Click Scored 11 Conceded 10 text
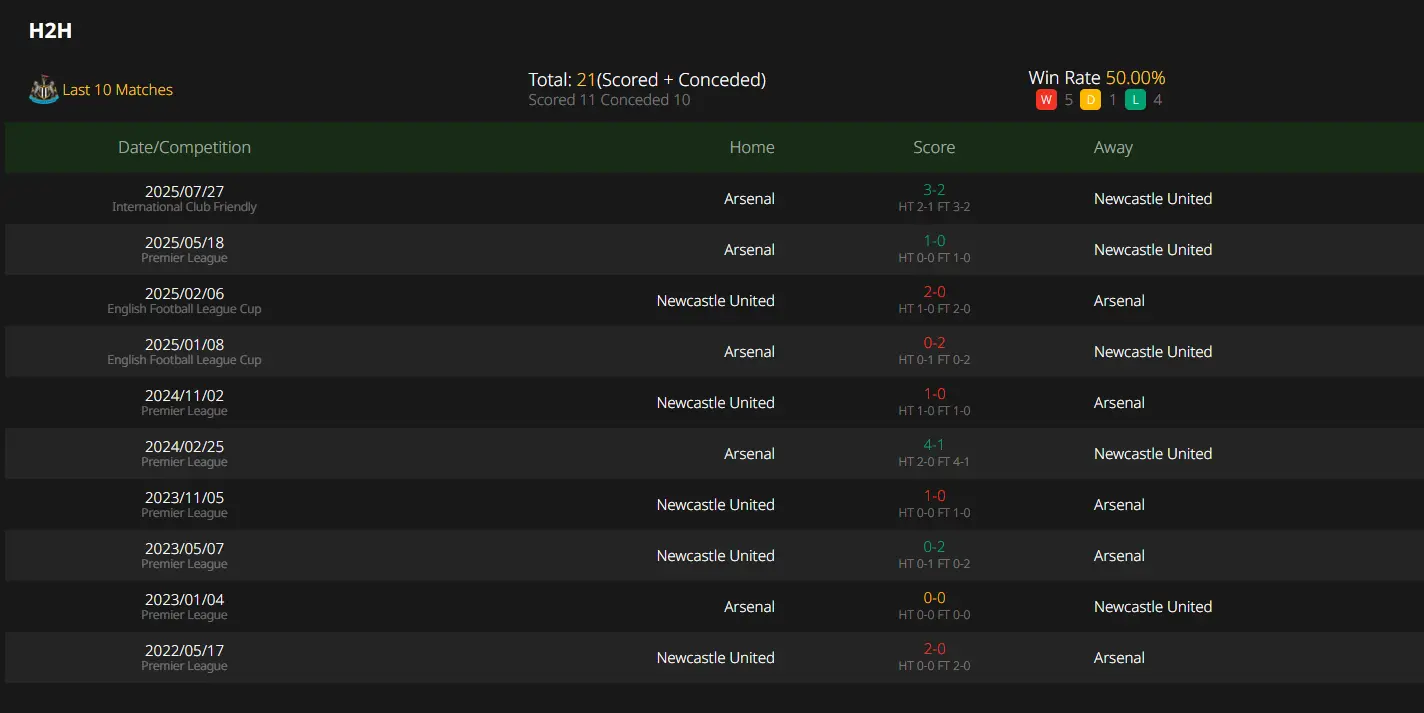 [609, 100]
